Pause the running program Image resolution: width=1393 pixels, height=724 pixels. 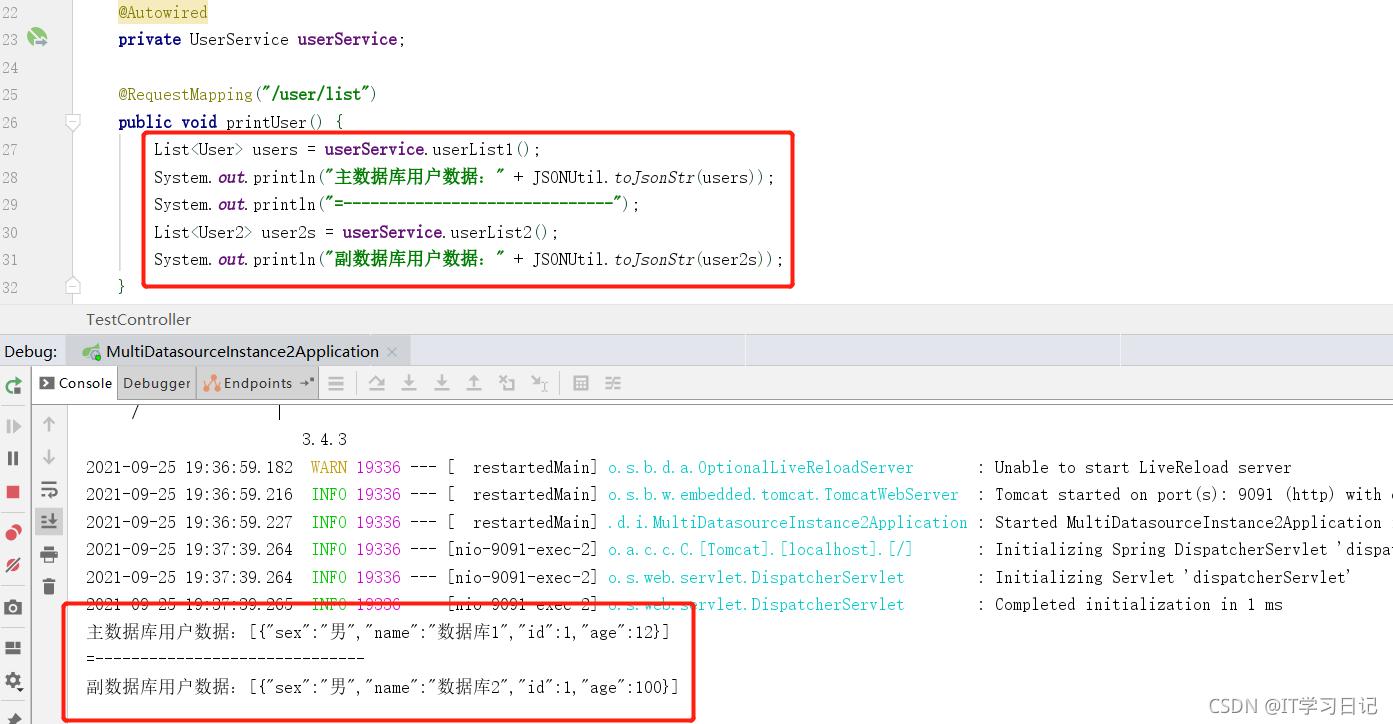(13, 458)
